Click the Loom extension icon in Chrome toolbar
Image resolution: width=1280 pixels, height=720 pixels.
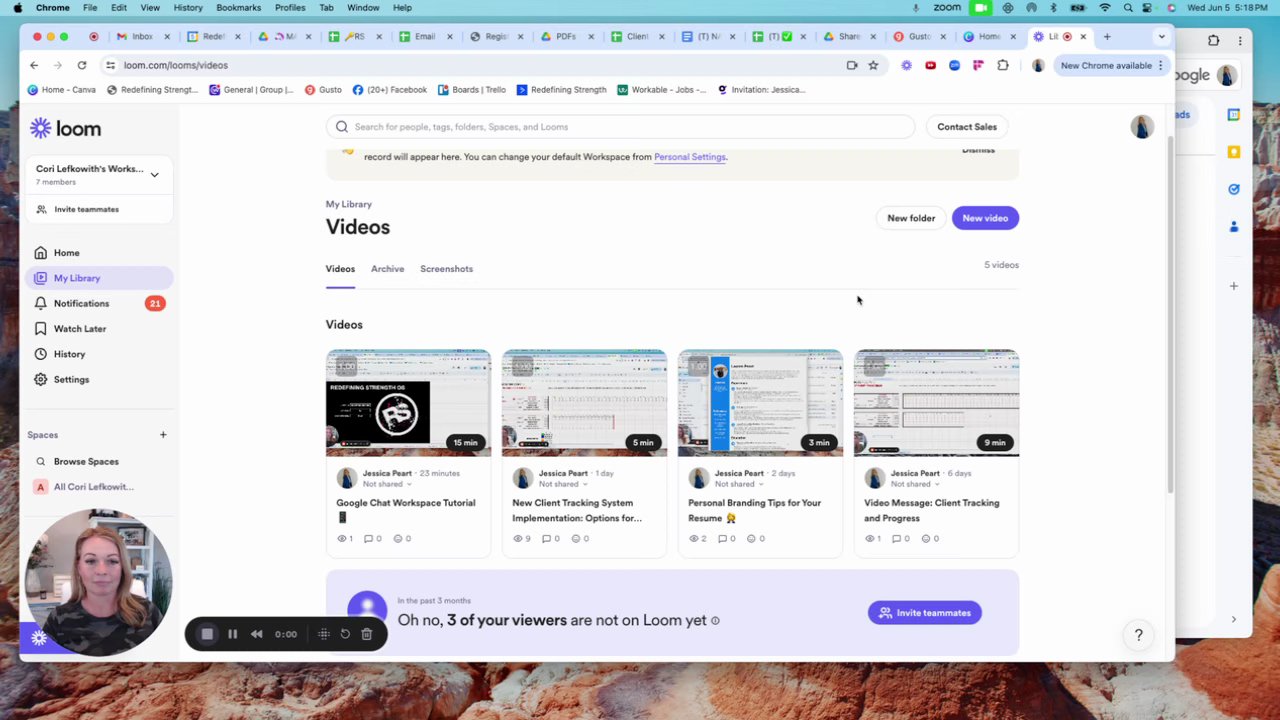point(906,65)
